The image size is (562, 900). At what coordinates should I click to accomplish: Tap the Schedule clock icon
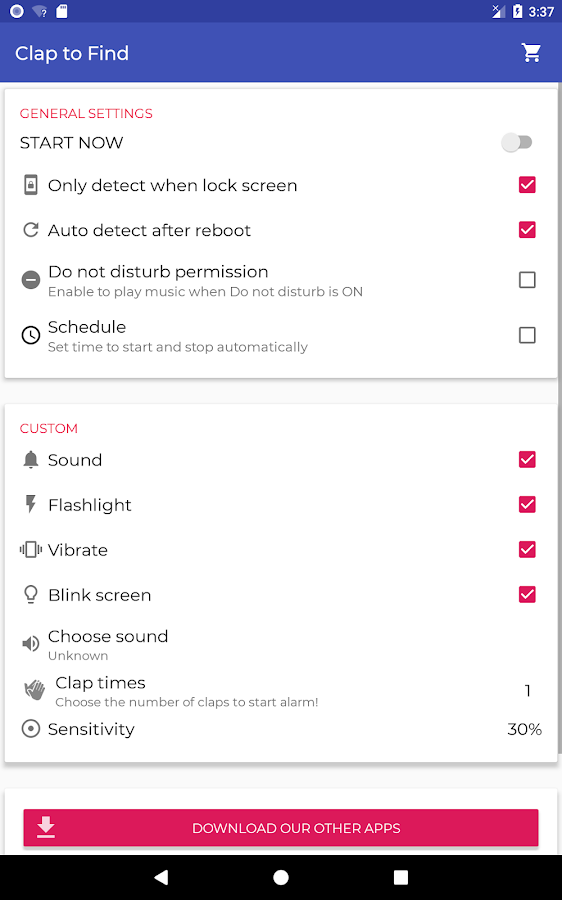[x=30, y=335]
